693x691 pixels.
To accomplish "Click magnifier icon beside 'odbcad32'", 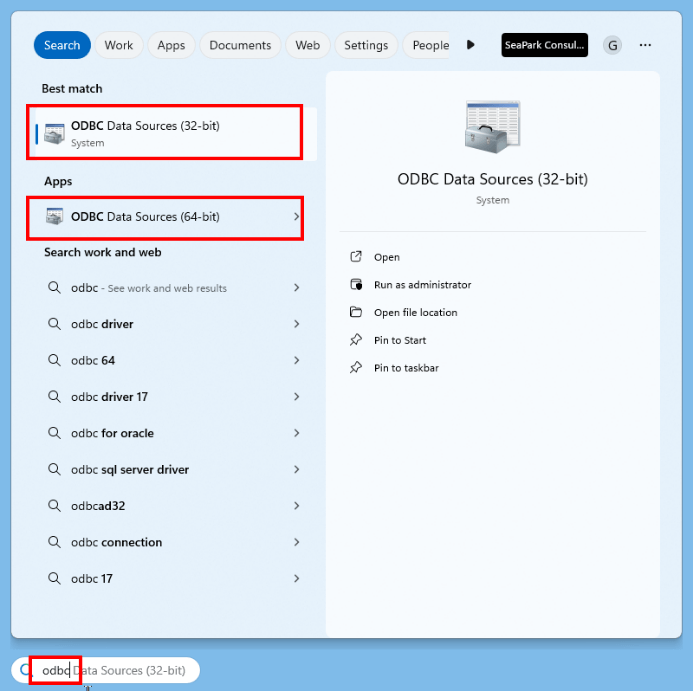I will [54, 505].
